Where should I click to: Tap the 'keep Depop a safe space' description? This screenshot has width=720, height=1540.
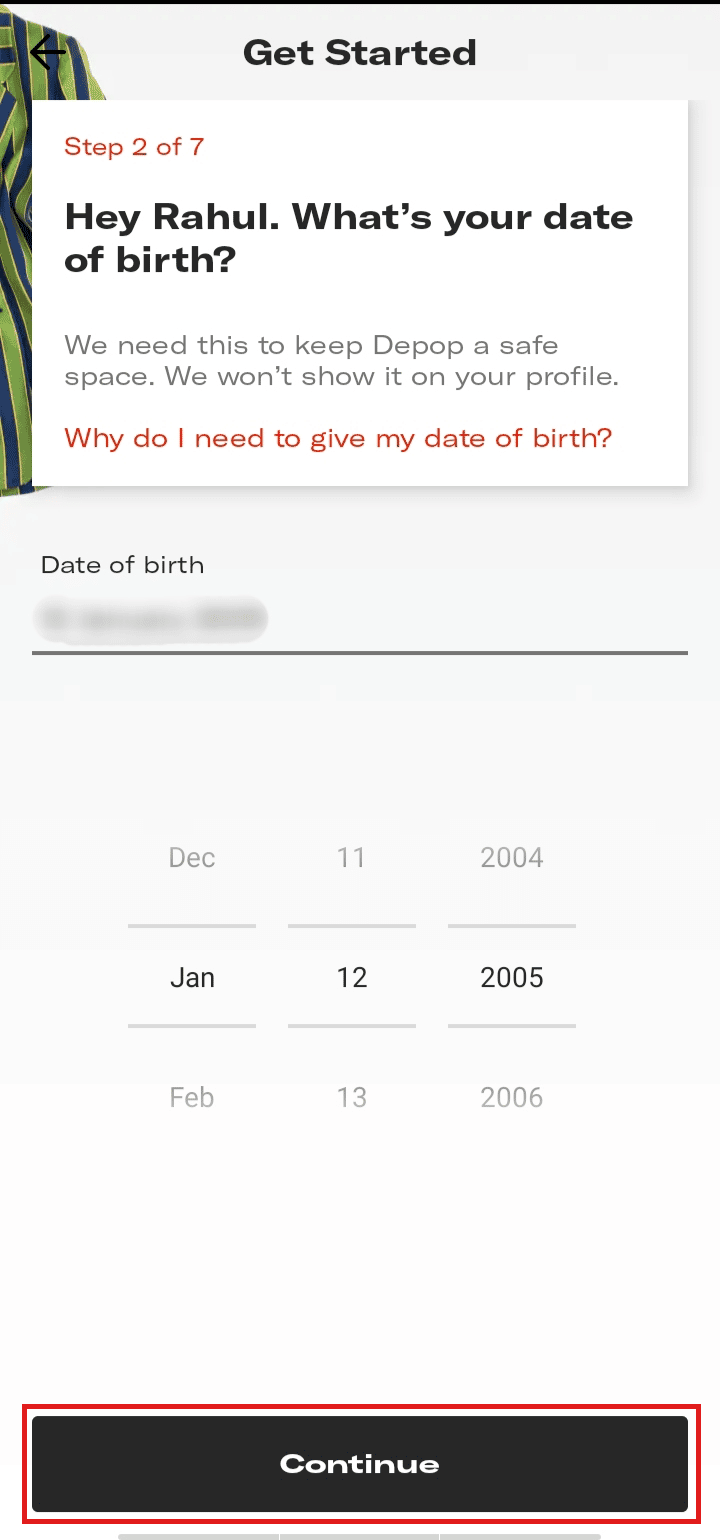click(342, 361)
